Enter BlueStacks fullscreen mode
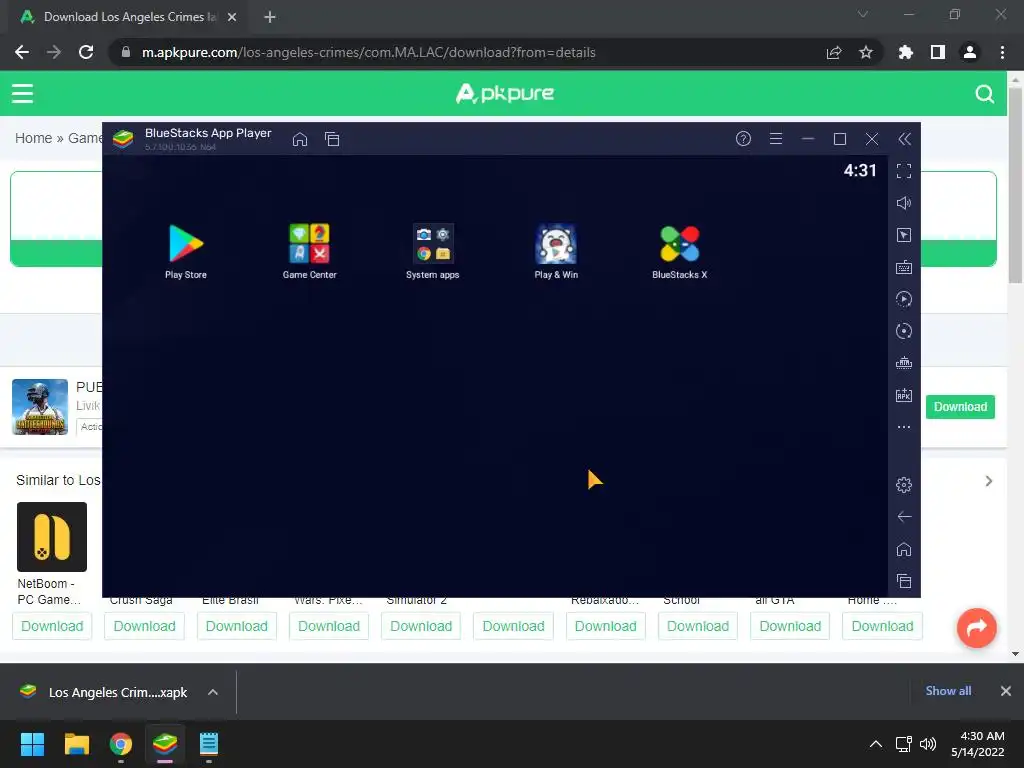 pyautogui.click(x=904, y=171)
